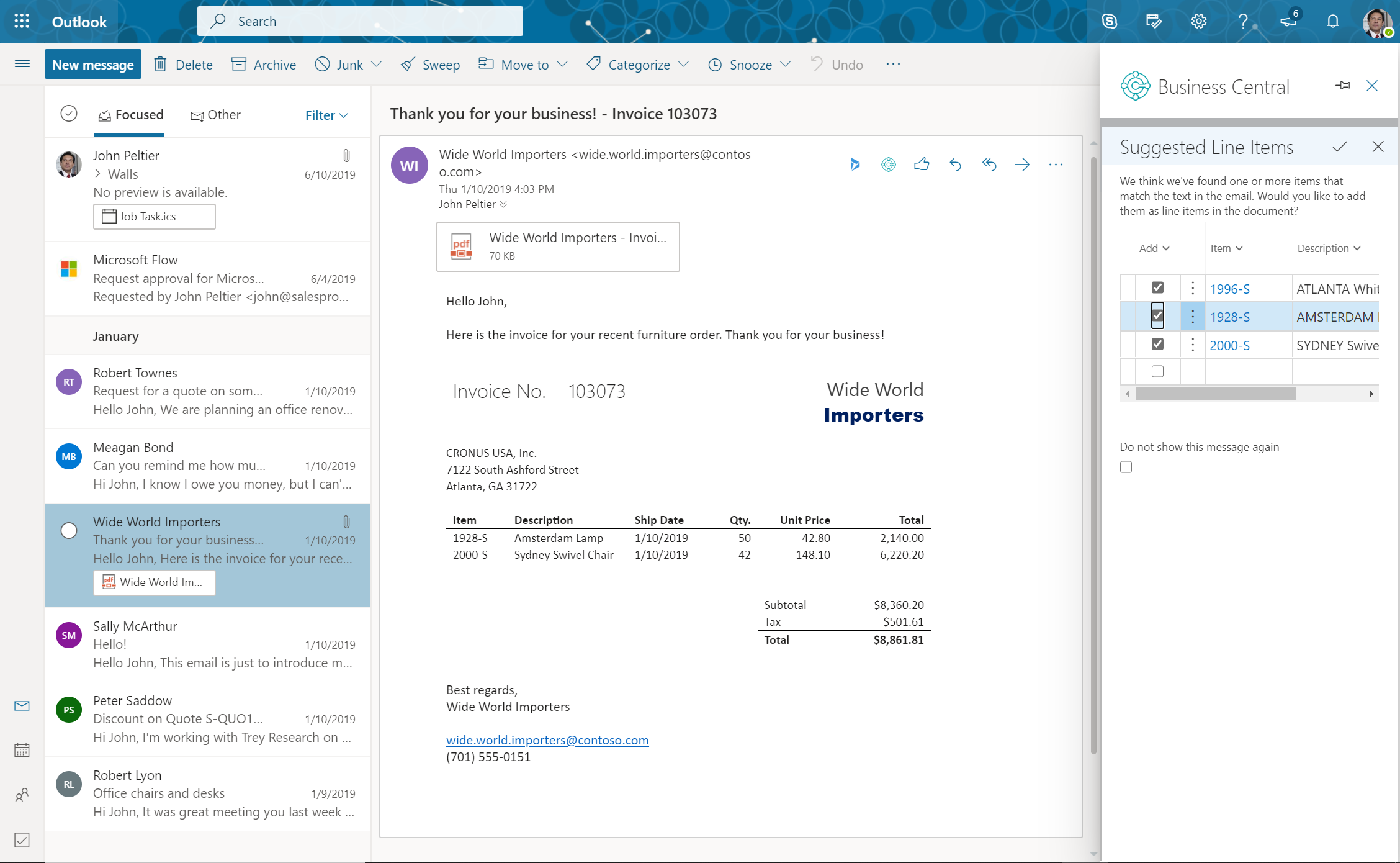This screenshot has width=1400, height=863.
Task: Sweep the mailbox using Sweep command
Action: [430, 64]
